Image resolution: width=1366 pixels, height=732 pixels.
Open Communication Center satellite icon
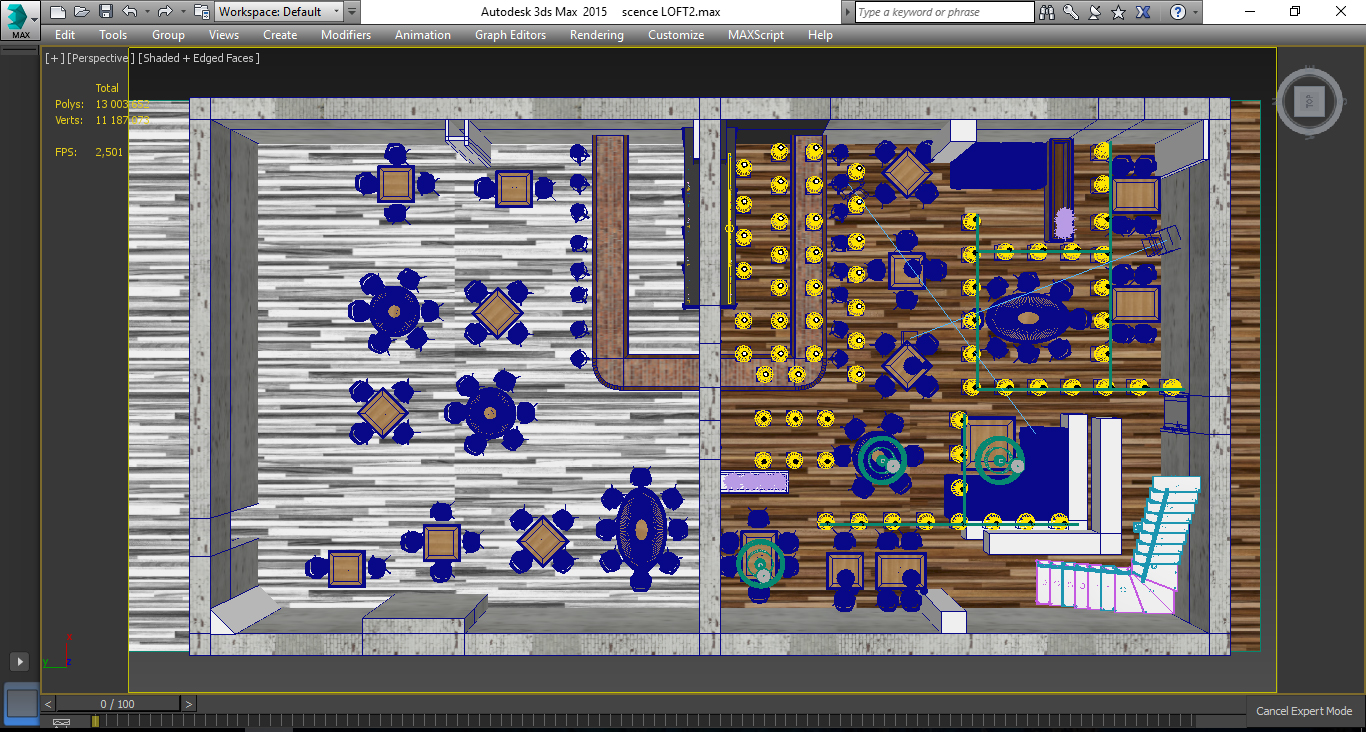[x=1094, y=12]
